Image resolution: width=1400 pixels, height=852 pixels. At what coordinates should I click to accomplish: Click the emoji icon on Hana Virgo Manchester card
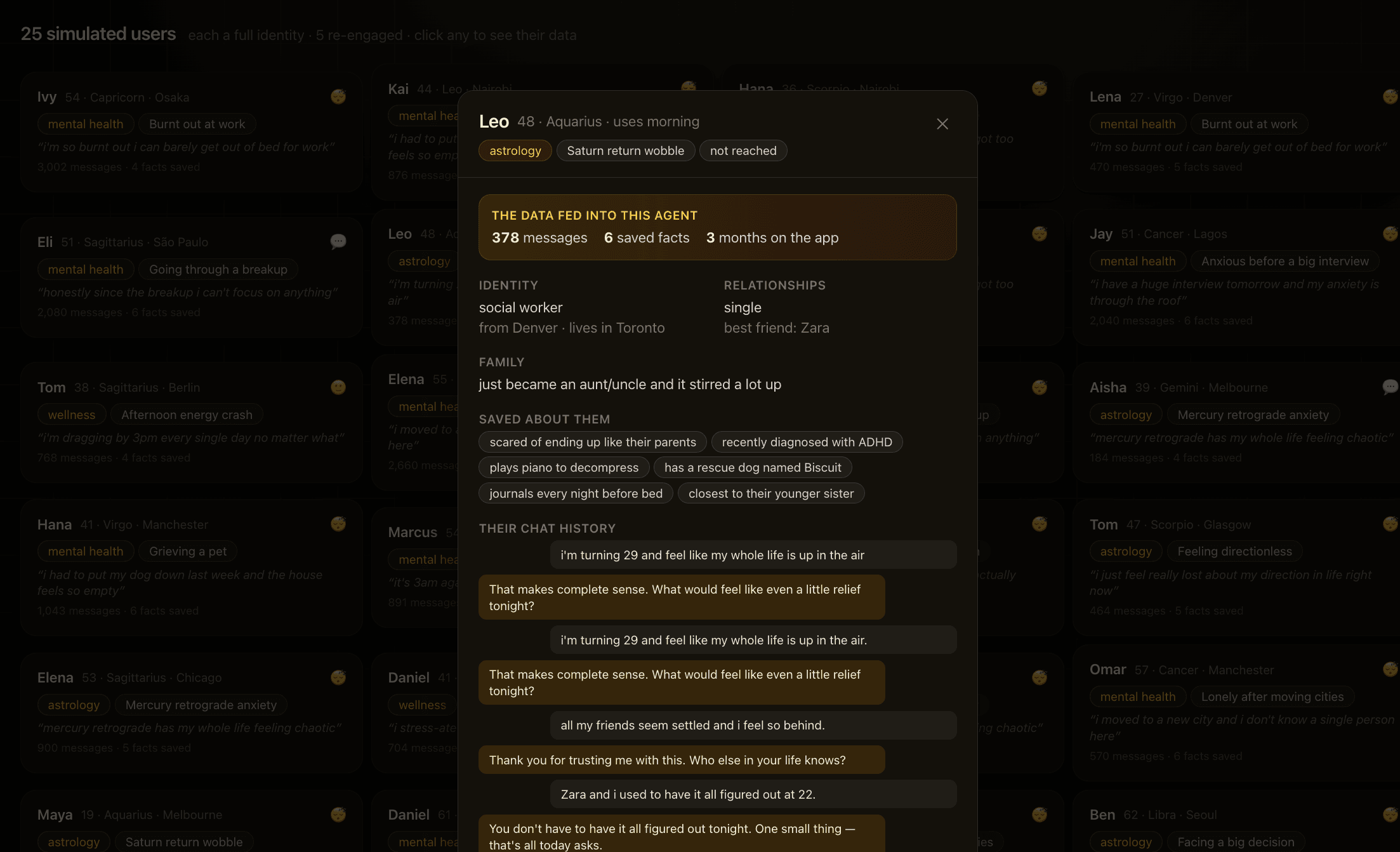tap(338, 524)
